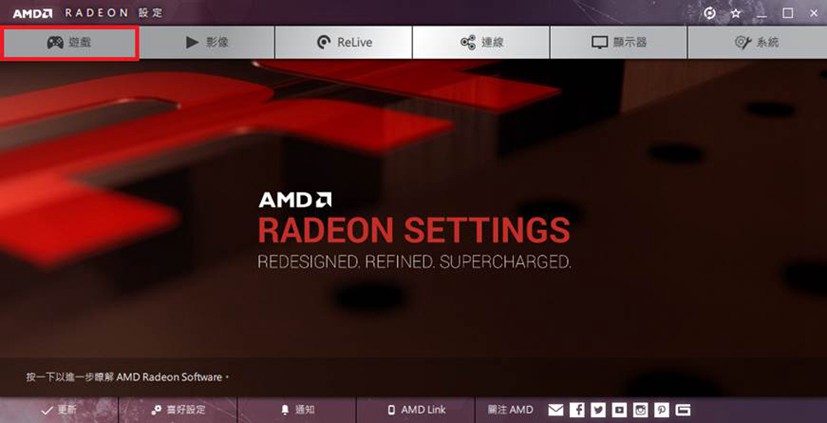Click the Instagram icon
The height and width of the screenshot is (423, 827).
[640, 410]
